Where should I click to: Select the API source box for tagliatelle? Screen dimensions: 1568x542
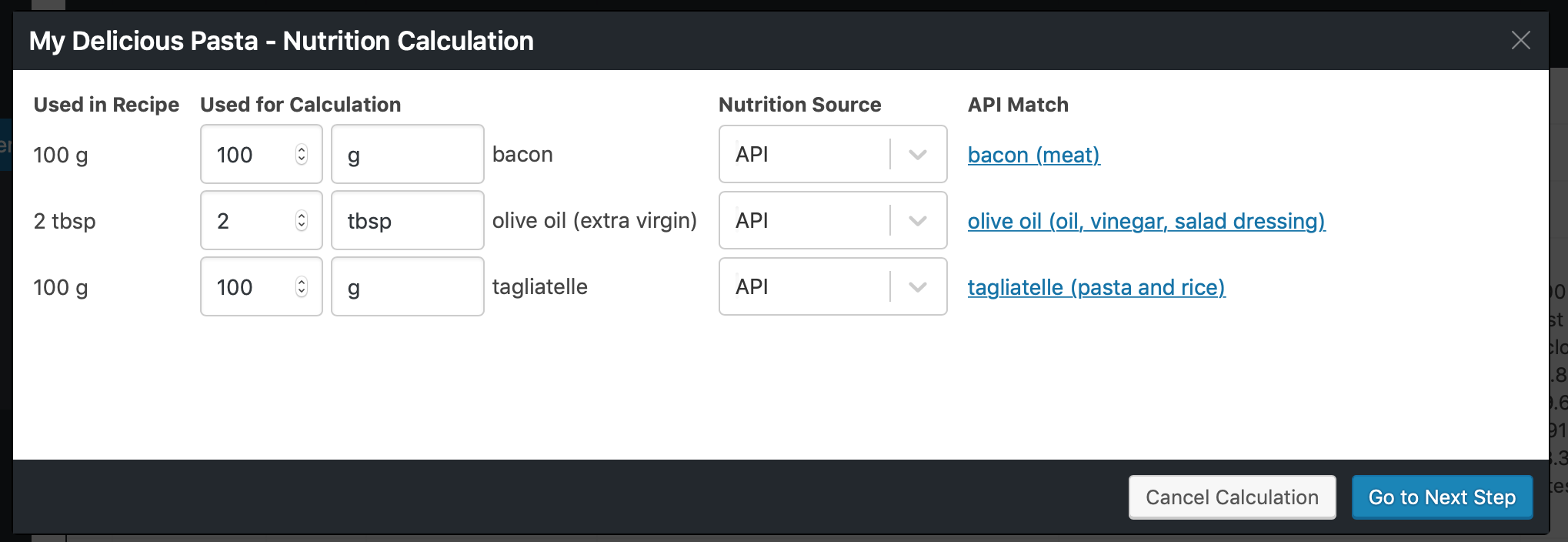(804, 287)
